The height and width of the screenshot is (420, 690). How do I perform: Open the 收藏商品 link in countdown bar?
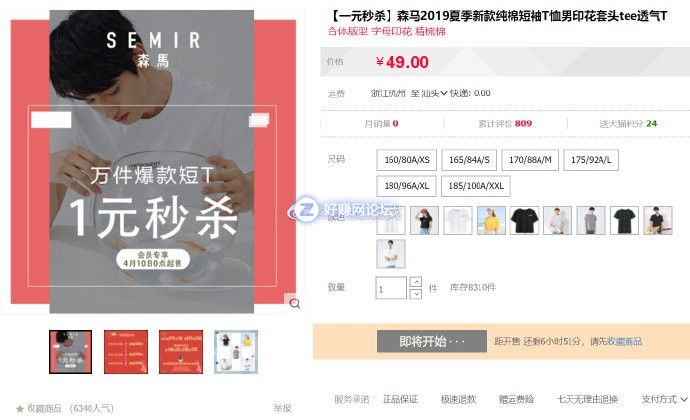(x=624, y=341)
